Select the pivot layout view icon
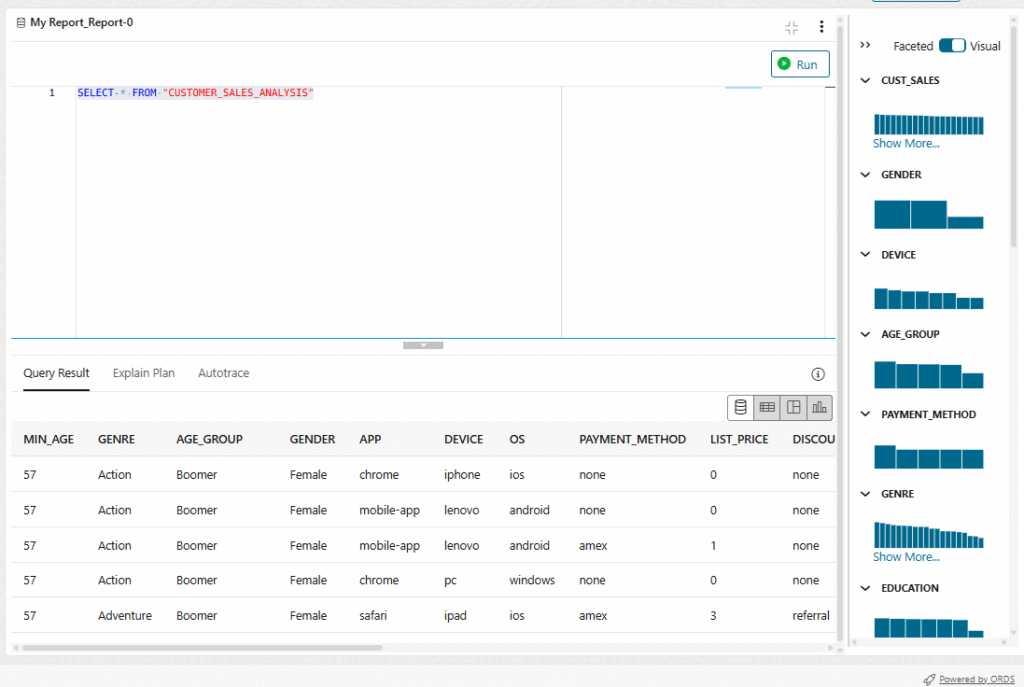1024x687 pixels. pyautogui.click(x=793, y=407)
